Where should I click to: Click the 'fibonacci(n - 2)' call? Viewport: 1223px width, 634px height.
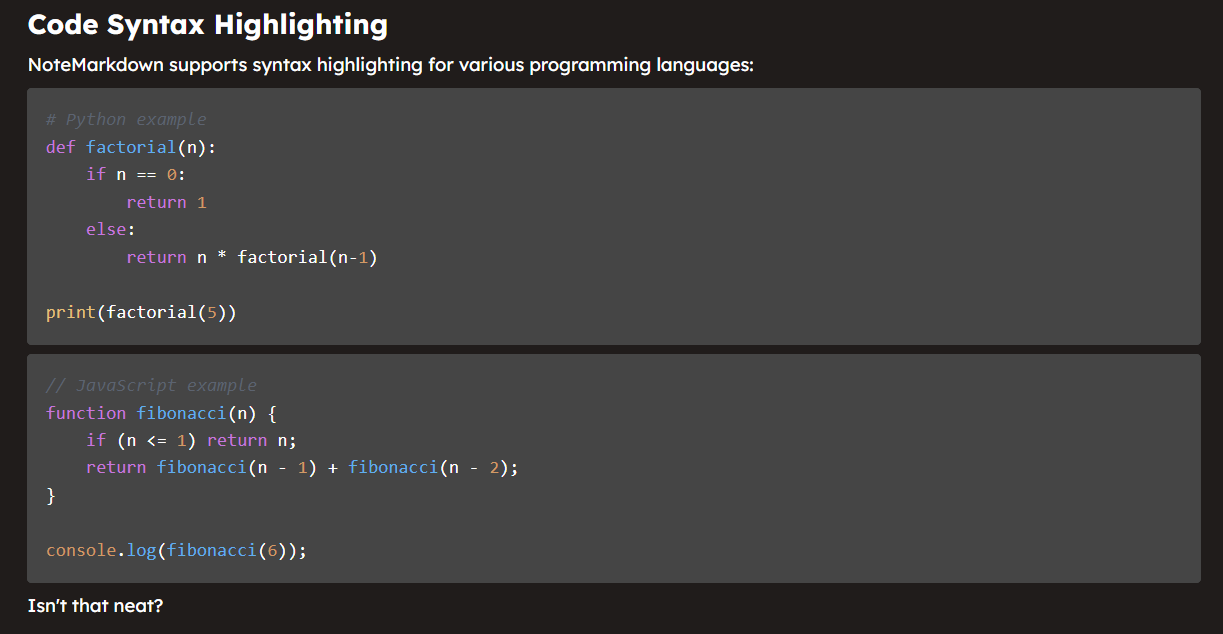(428, 468)
